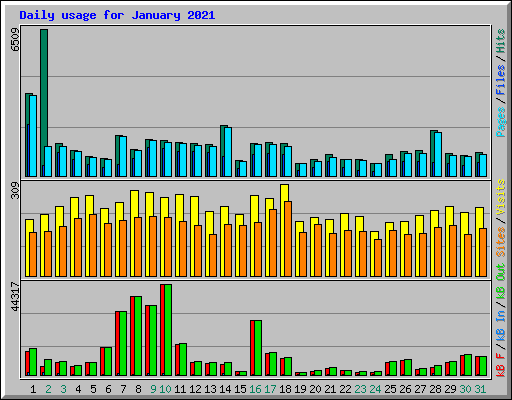Click day label 3 on x-axis
The width and height of the screenshot is (512, 400).
63,389
